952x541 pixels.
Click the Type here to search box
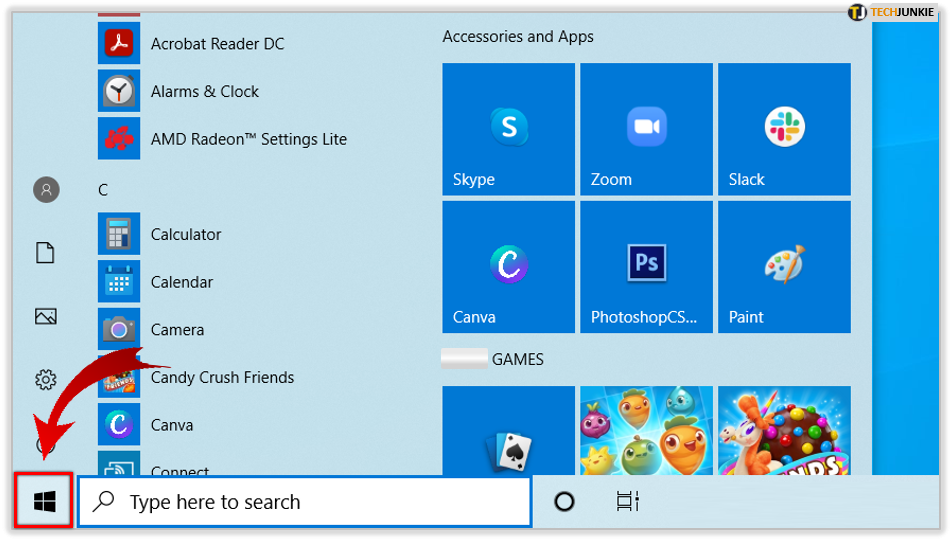click(305, 502)
